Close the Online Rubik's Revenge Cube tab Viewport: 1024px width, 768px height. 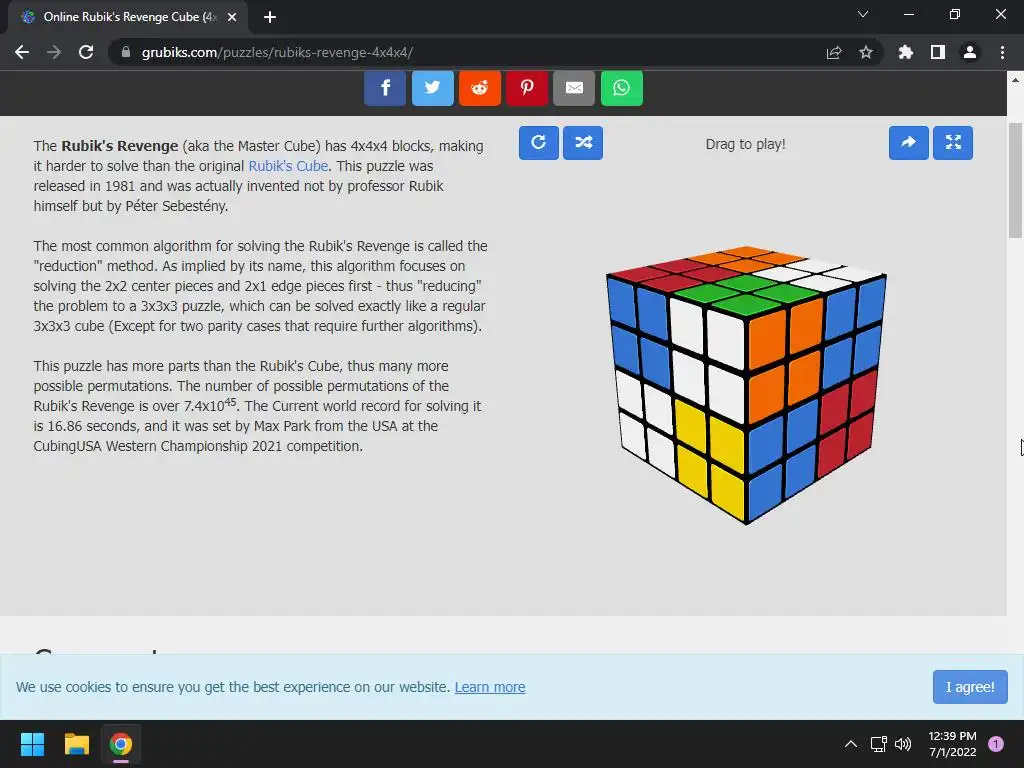232,17
